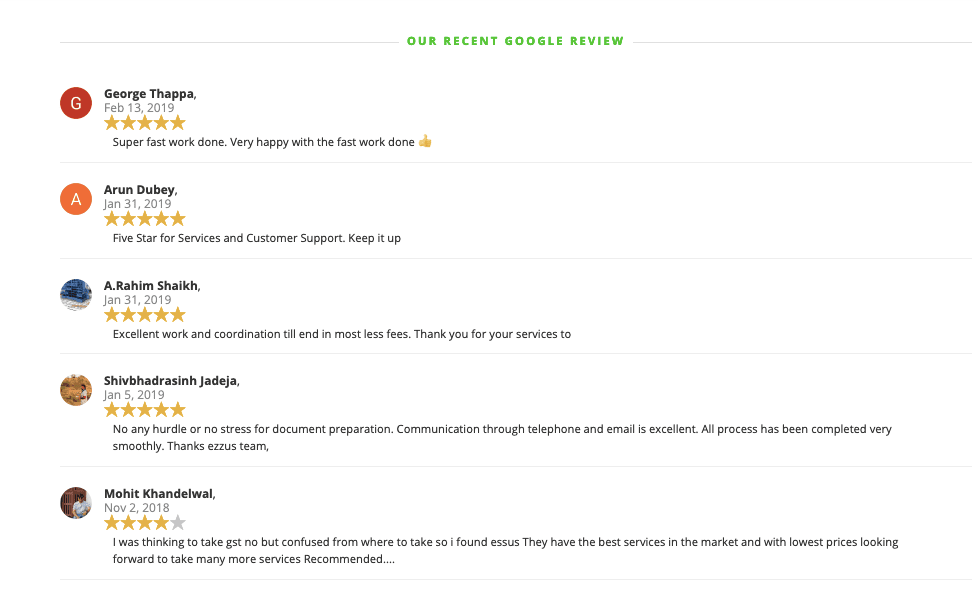Click the thumbs-up emoji in George's review
Image resolution: width=978 pixels, height=590 pixels.
(x=425, y=142)
